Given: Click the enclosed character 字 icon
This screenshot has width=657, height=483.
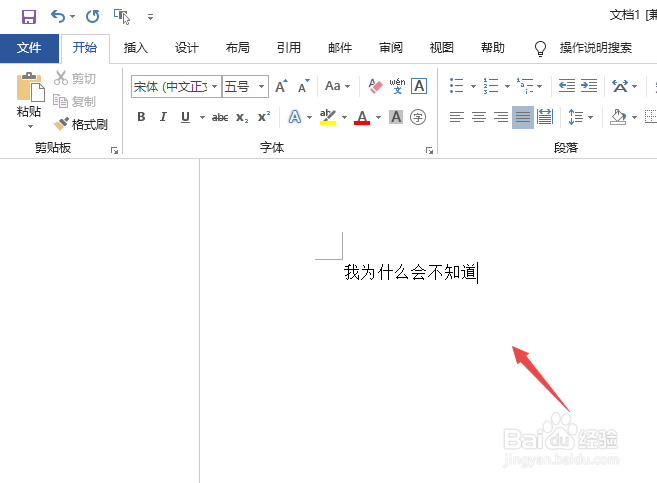Looking at the screenshot, I should [x=418, y=117].
